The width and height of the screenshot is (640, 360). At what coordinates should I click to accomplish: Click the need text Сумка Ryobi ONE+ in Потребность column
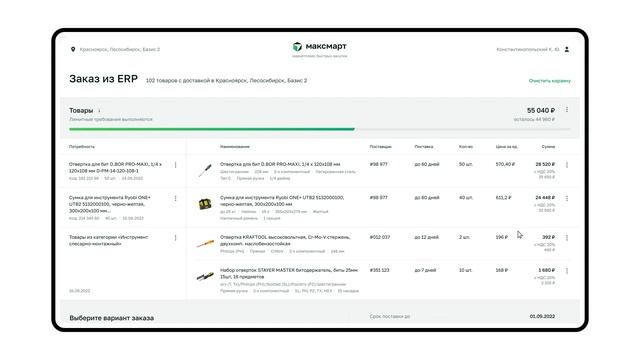tap(110, 204)
